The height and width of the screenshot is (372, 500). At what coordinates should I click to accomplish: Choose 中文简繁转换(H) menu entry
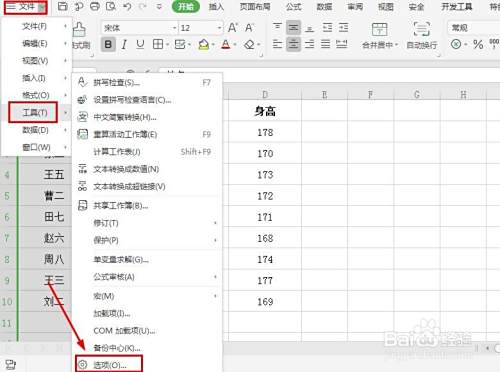coord(147,117)
